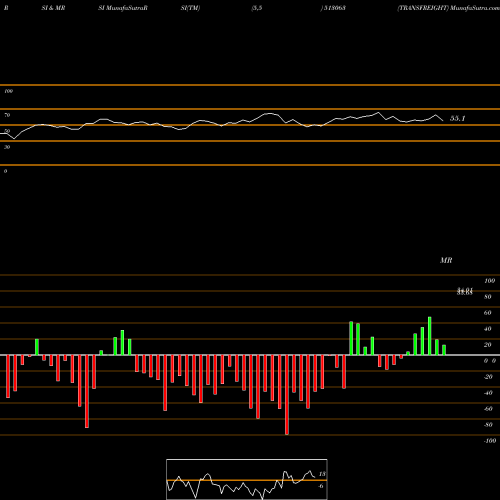Viewport: 500px width, 500px height.
Task: Select the (TRANSFREIGHT) MunafaSutra.com title text
Action: tap(448, 8)
